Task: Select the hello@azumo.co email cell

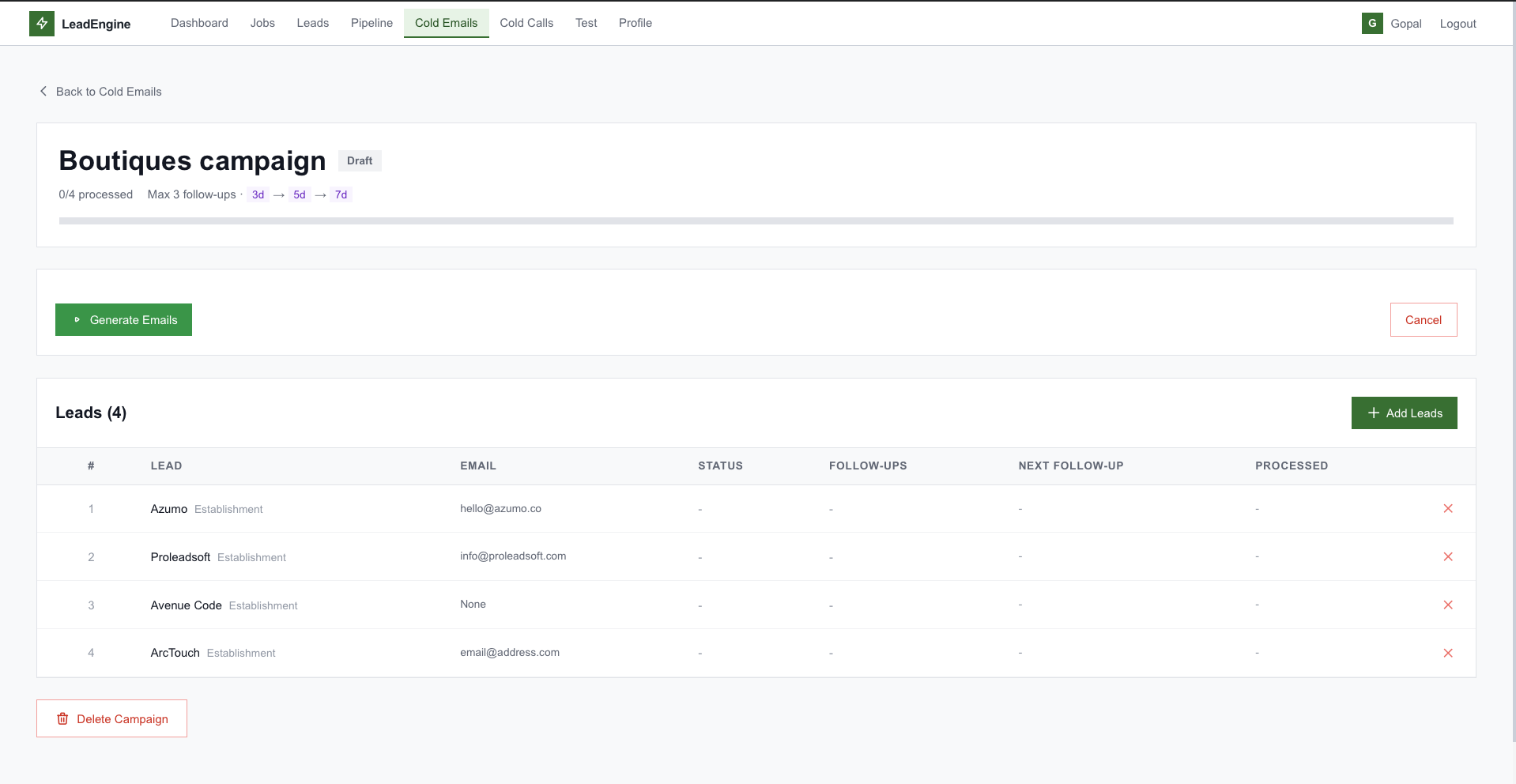Action: [x=500, y=509]
